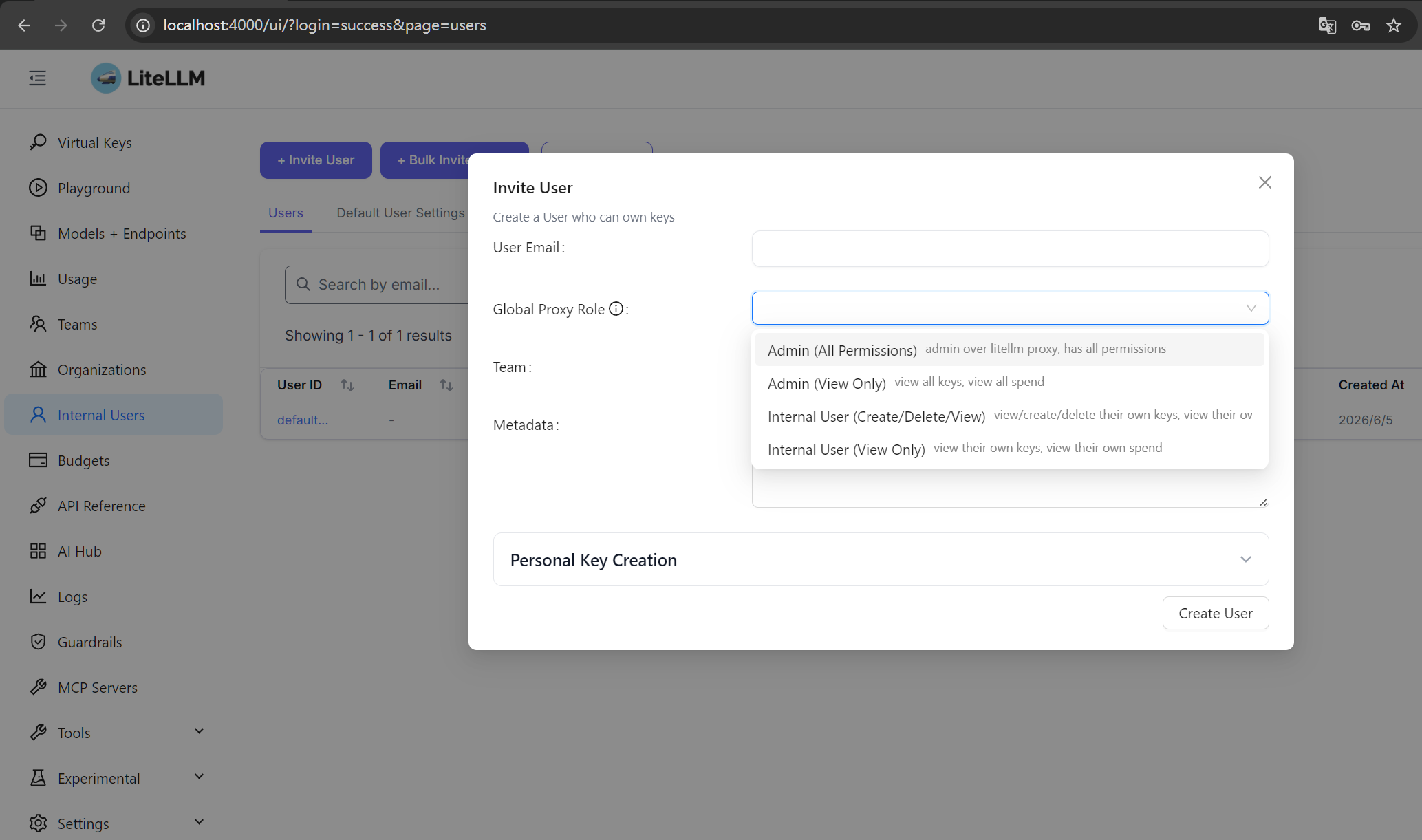Open Virtual Keys page
1422x840 pixels.
[94, 142]
